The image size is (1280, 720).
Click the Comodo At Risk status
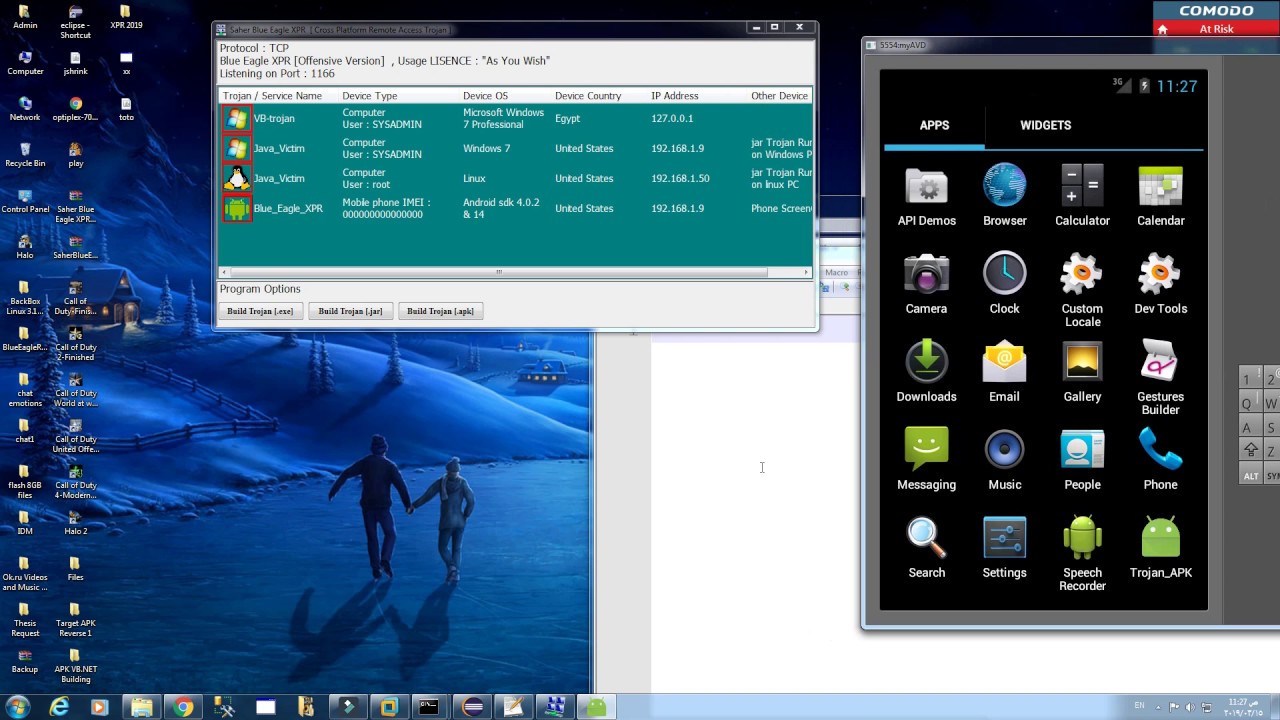tap(1216, 29)
